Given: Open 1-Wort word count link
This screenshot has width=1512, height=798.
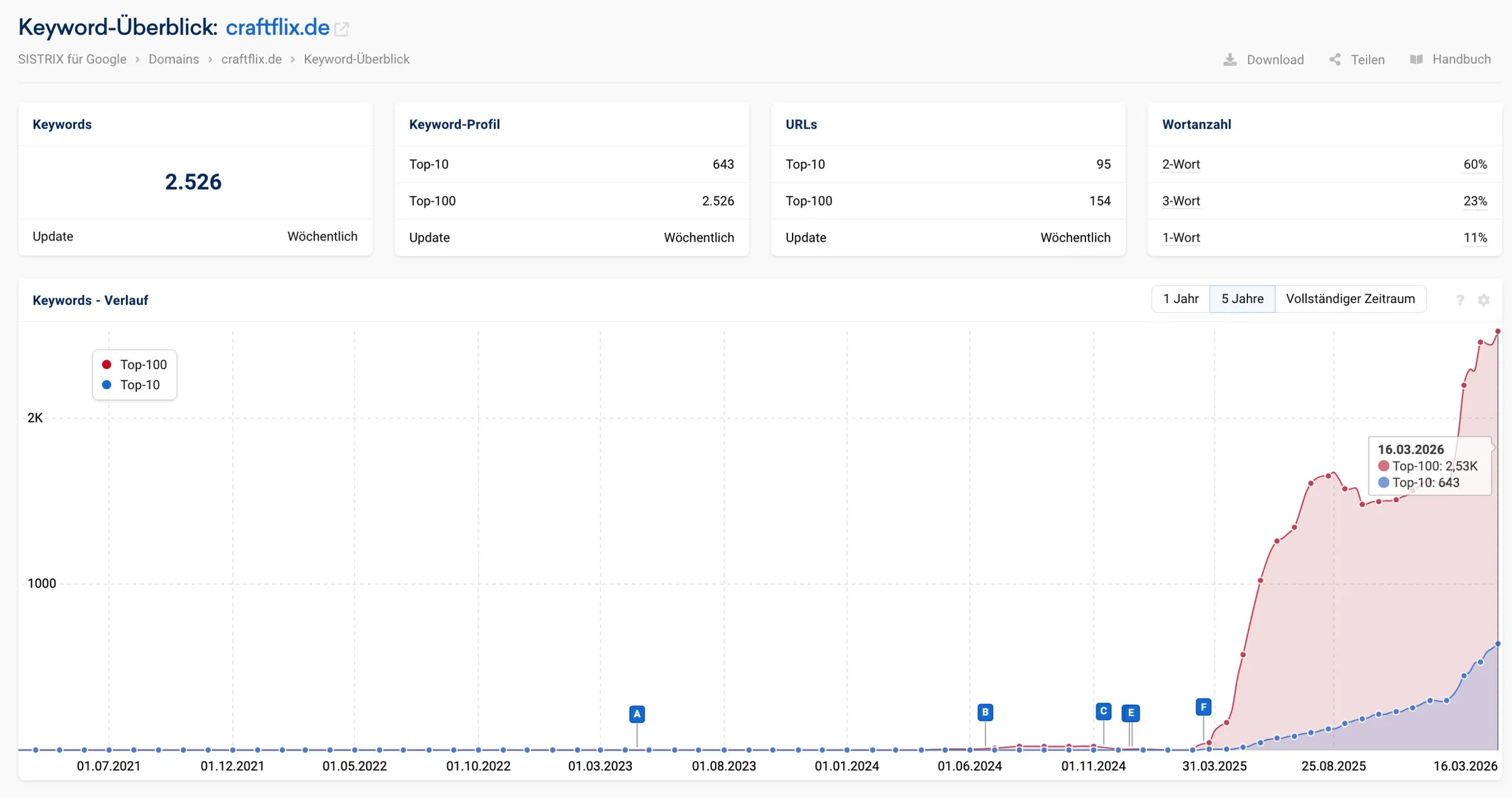Looking at the screenshot, I should click(x=1181, y=237).
